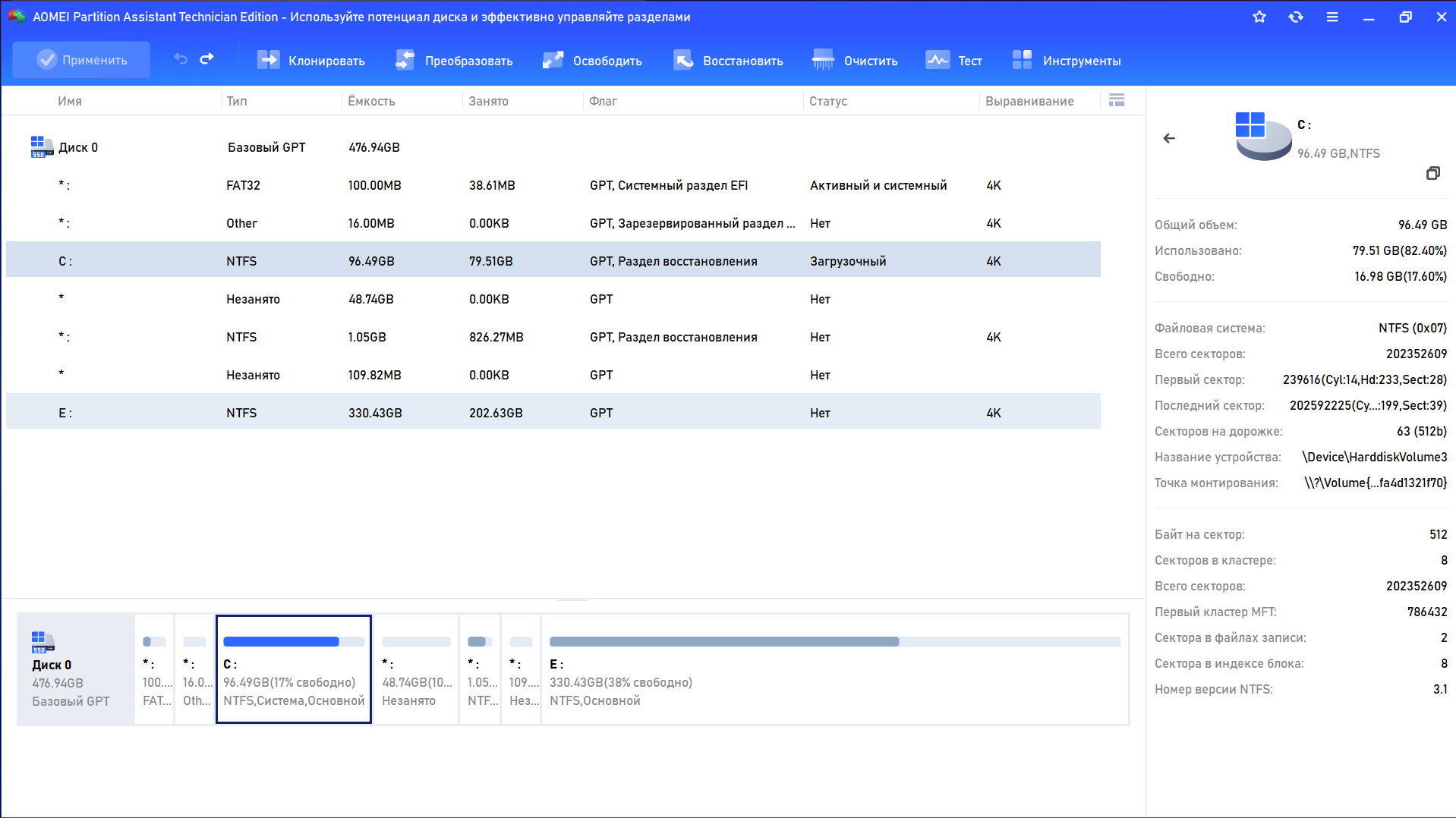The image size is (1456, 818).
Task: Click the favorites star icon in title bar
Action: point(1259,17)
